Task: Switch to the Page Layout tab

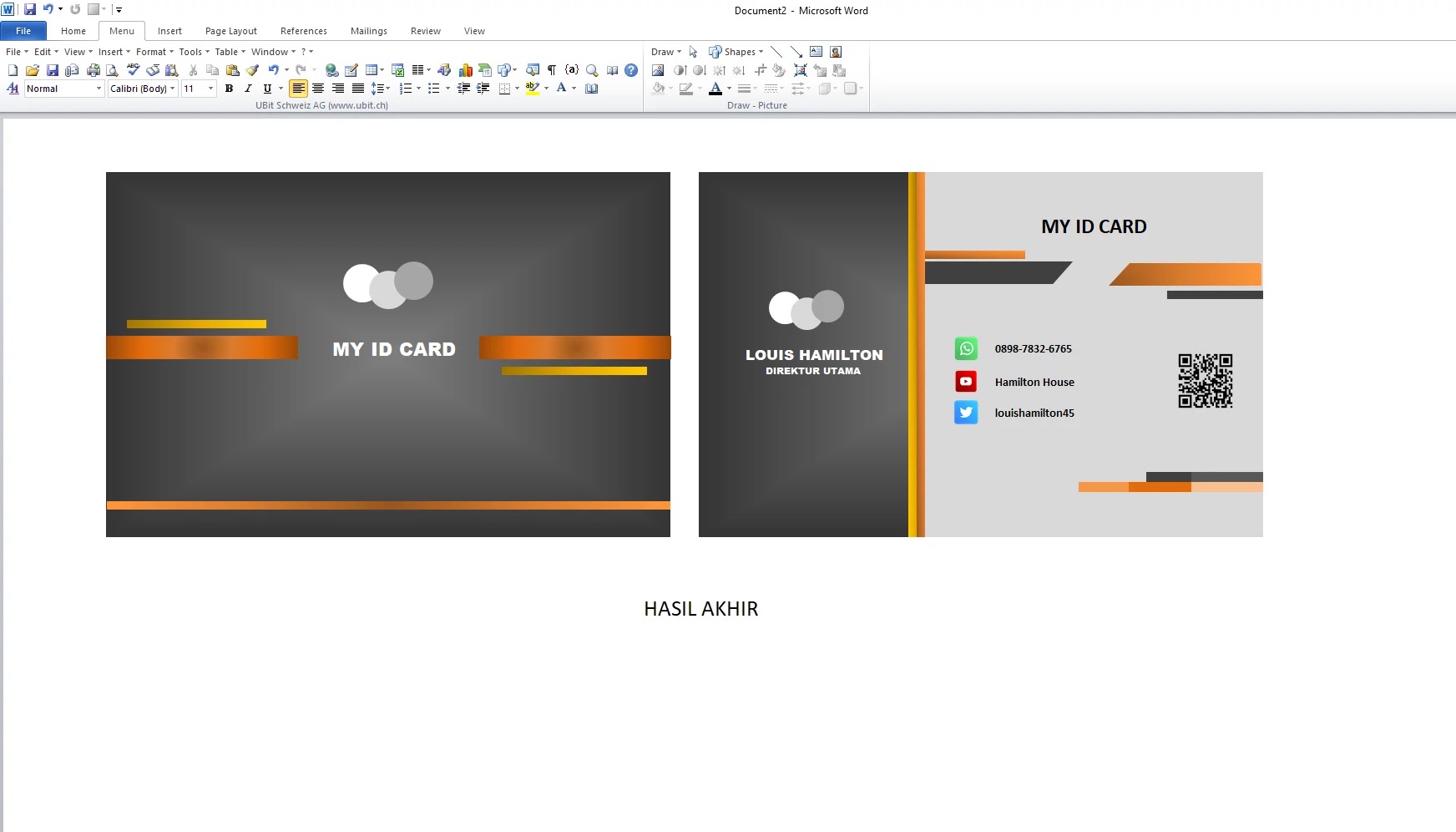Action: point(231,31)
